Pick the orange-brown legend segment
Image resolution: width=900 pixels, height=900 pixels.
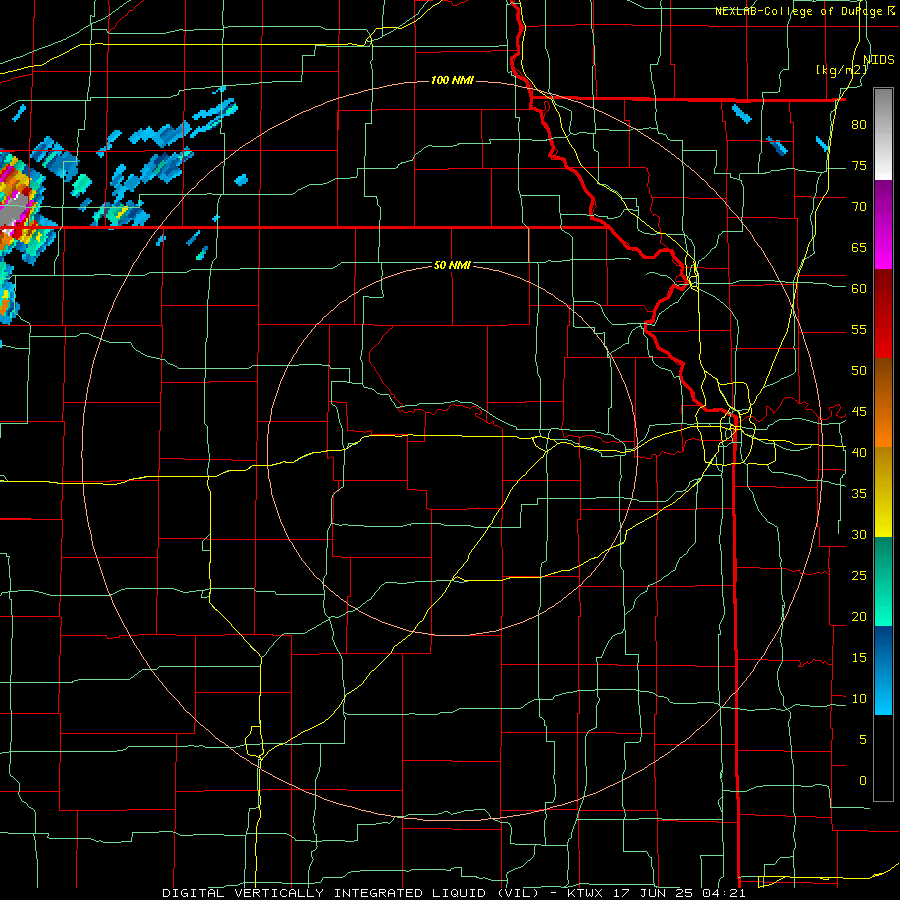coord(883,403)
